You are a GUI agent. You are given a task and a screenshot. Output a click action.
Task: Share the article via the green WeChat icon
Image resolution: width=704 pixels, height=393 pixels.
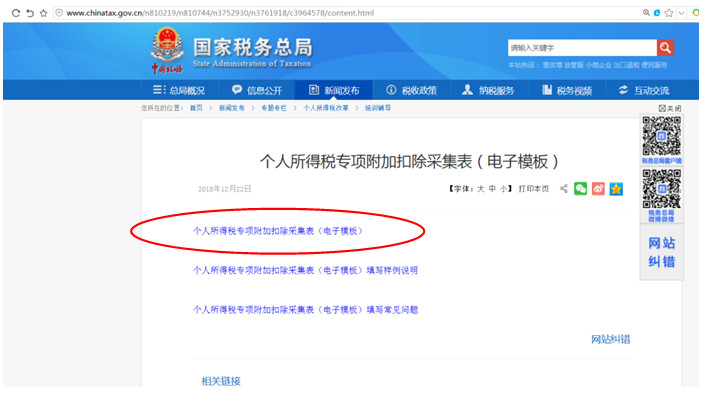(581, 189)
